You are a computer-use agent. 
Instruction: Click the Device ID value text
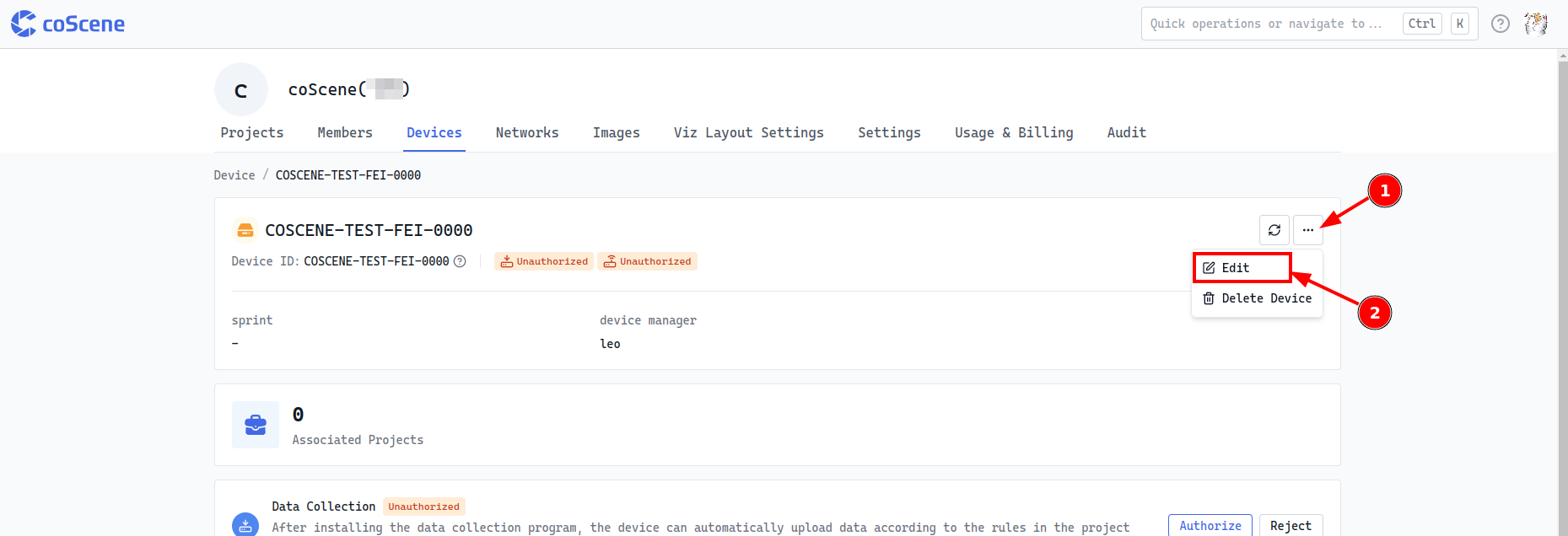376,261
